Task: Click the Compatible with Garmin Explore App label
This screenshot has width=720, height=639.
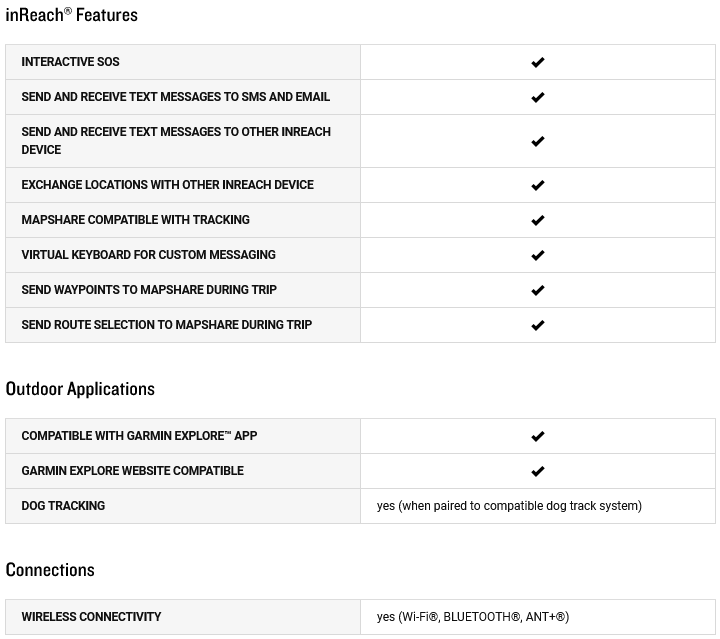Action: (x=139, y=436)
